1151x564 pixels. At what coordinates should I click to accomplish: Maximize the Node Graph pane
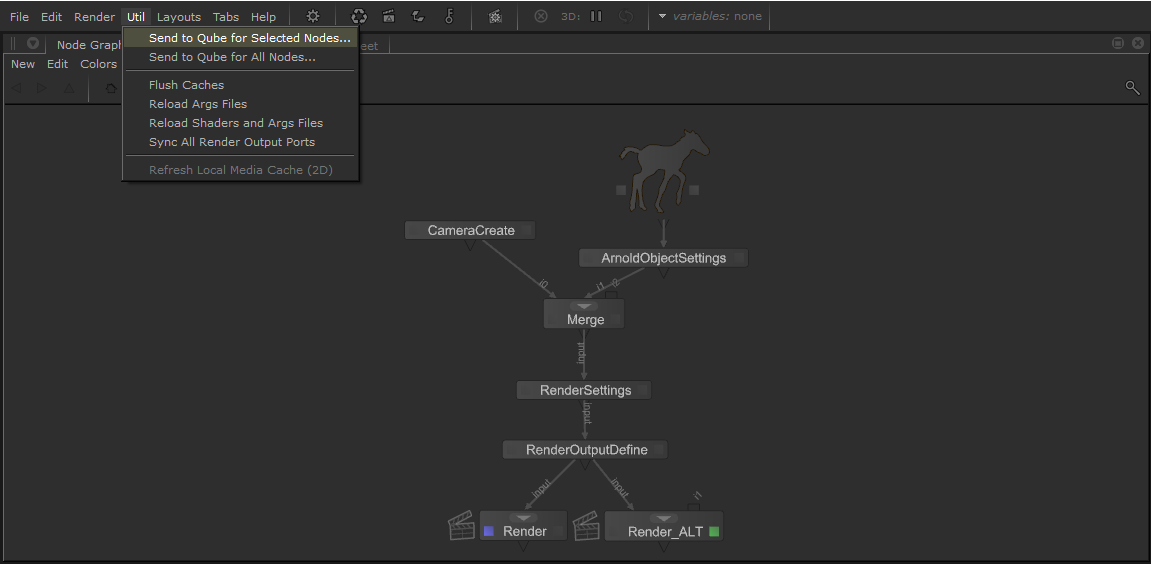1118,43
